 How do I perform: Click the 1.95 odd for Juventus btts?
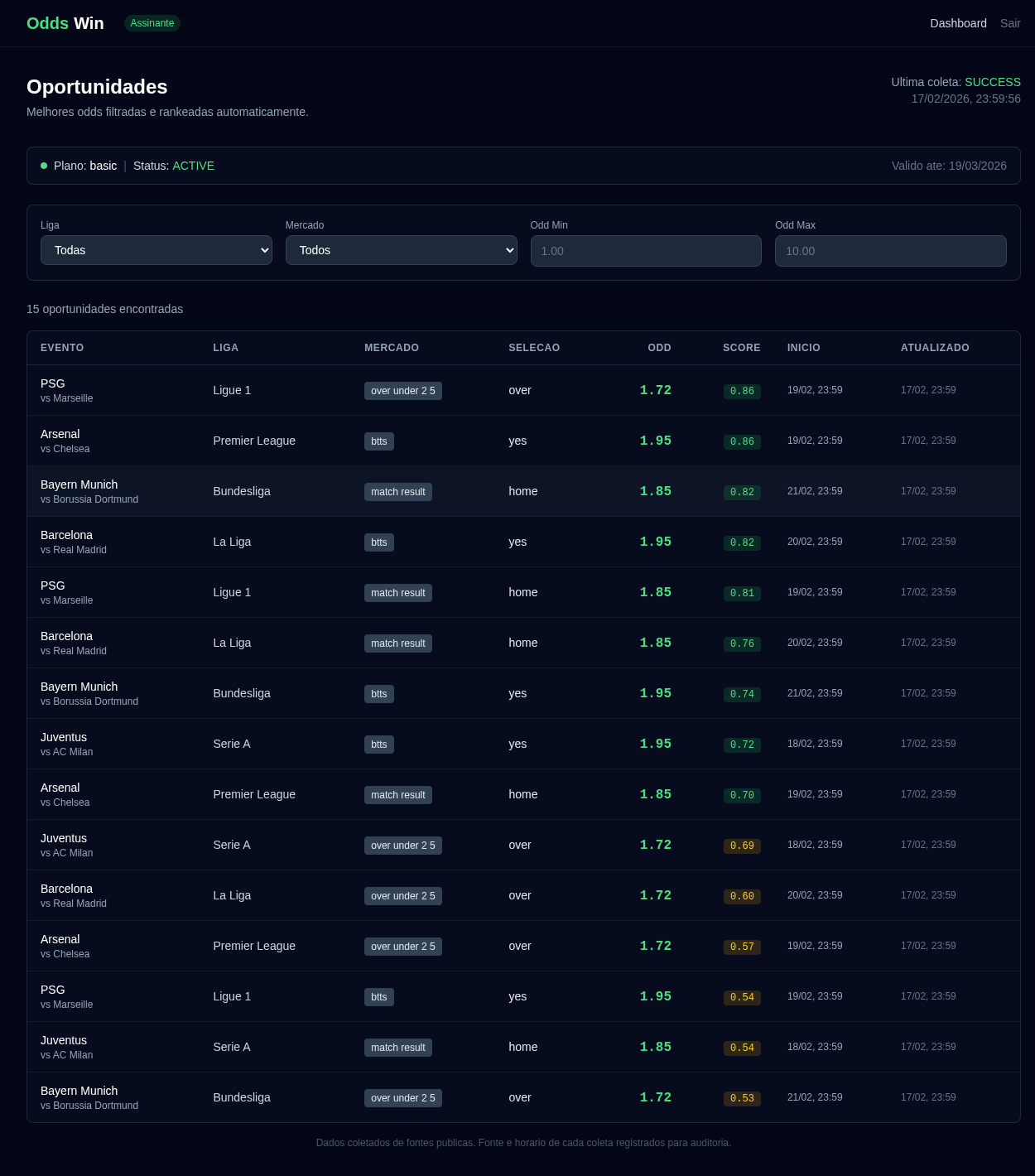click(655, 744)
